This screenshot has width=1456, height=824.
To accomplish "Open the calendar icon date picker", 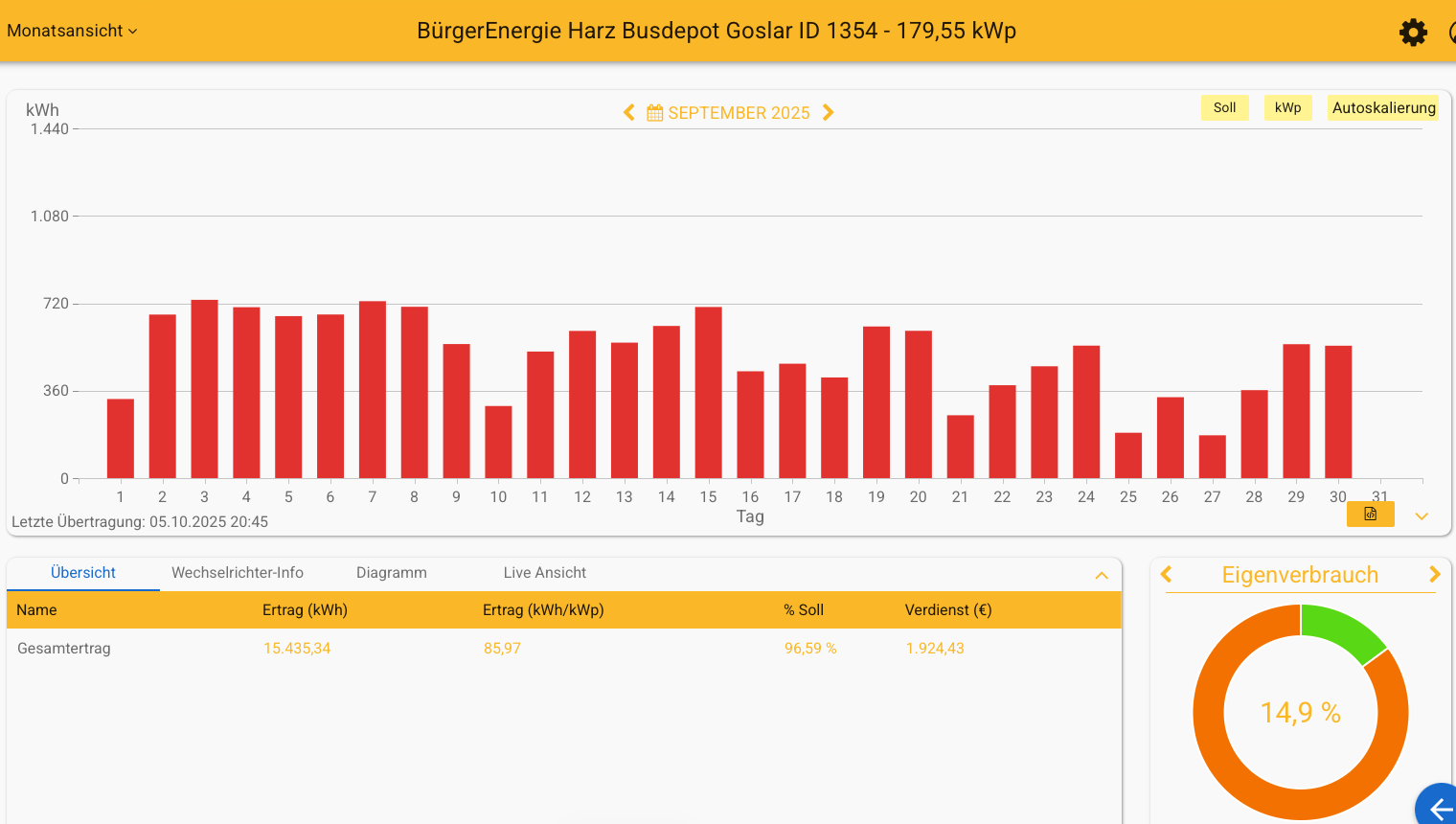I will 655,113.
